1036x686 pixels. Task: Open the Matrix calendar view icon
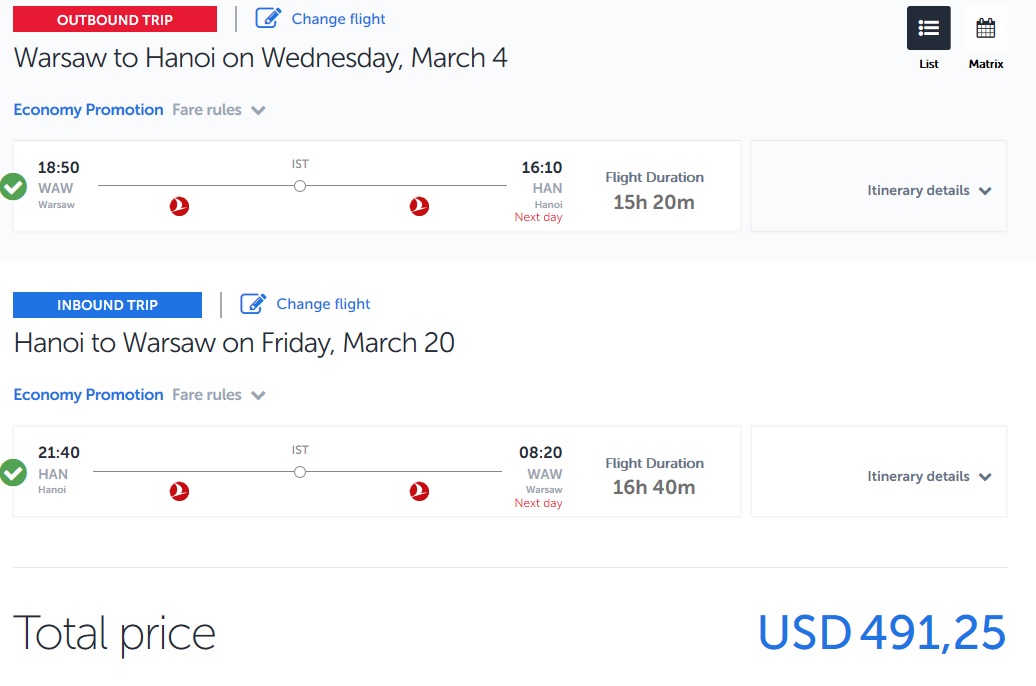point(985,28)
